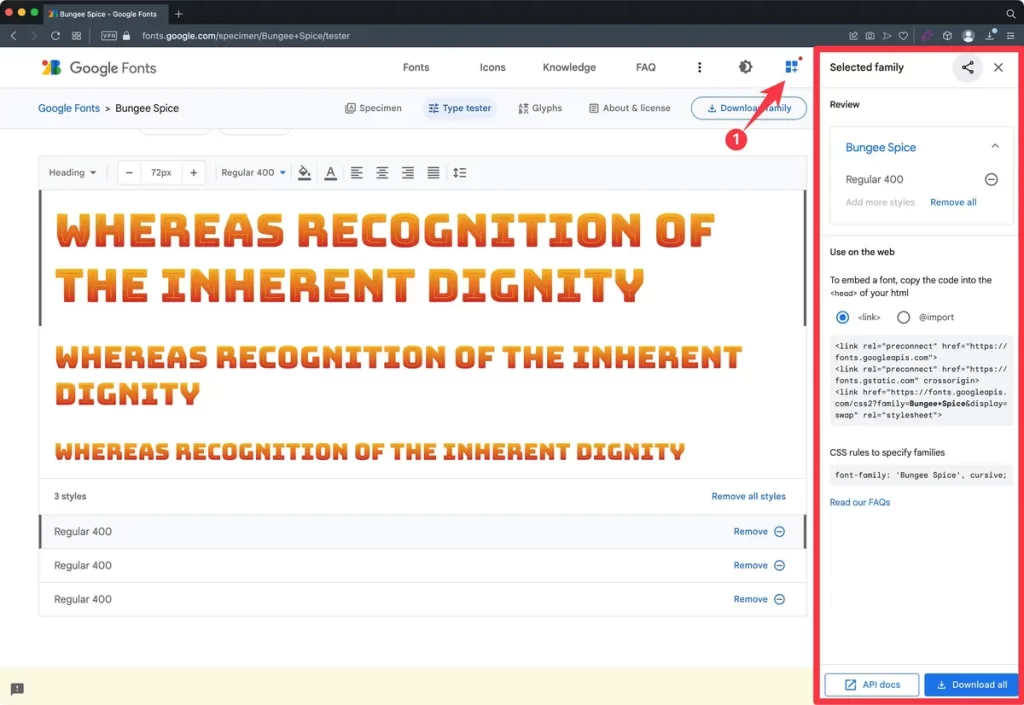
Task: Click the share icon in Selected family panel
Action: [967, 68]
